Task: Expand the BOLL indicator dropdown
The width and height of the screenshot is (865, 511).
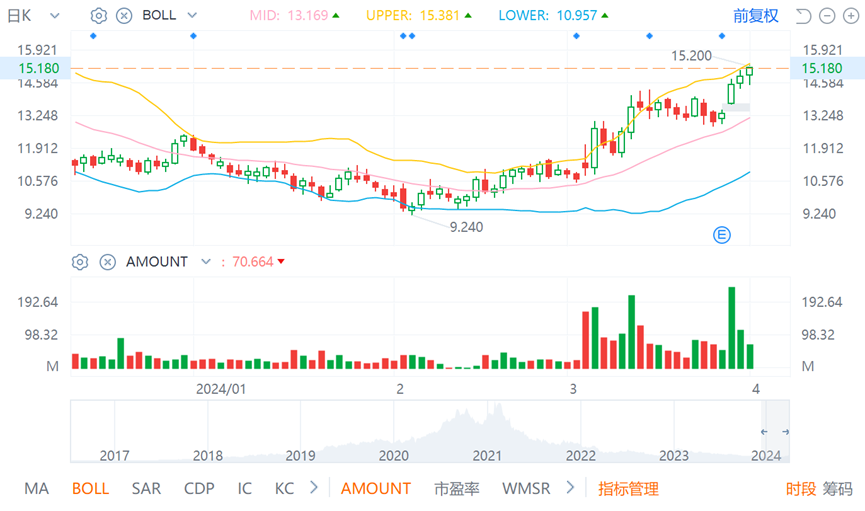Action: coord(192,15)
